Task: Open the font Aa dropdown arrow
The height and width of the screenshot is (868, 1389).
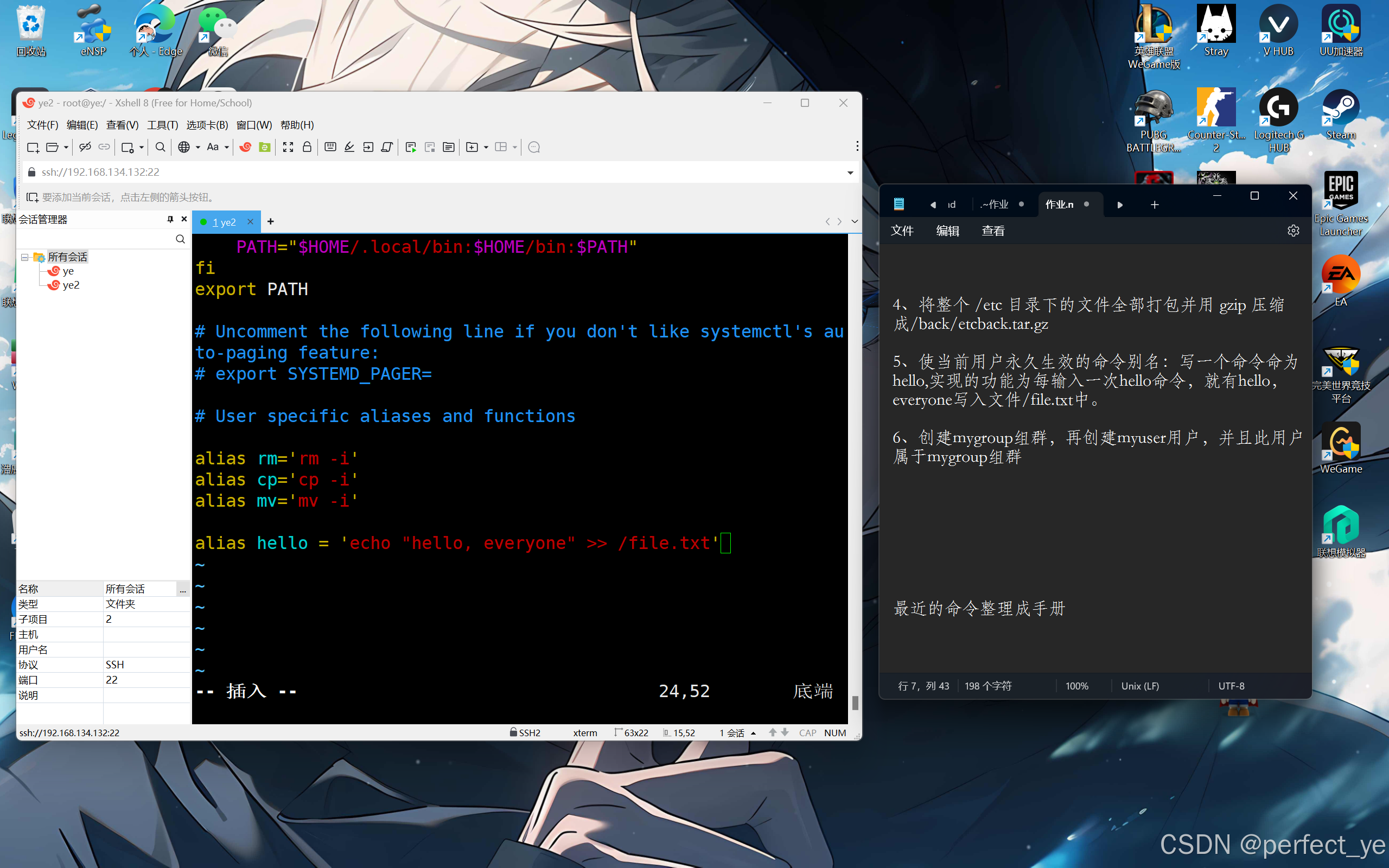Action: (x=227, y=148)
